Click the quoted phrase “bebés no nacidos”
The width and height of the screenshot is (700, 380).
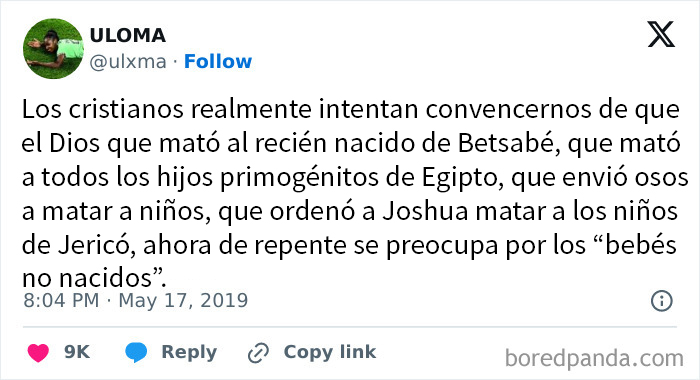350,262
